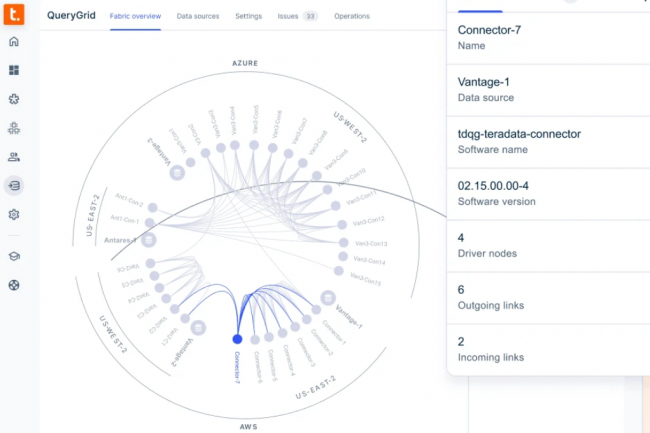Select the highlighted Connector-7 node
The width and height of the screenshot is (650, 433).
pos(237,339)
